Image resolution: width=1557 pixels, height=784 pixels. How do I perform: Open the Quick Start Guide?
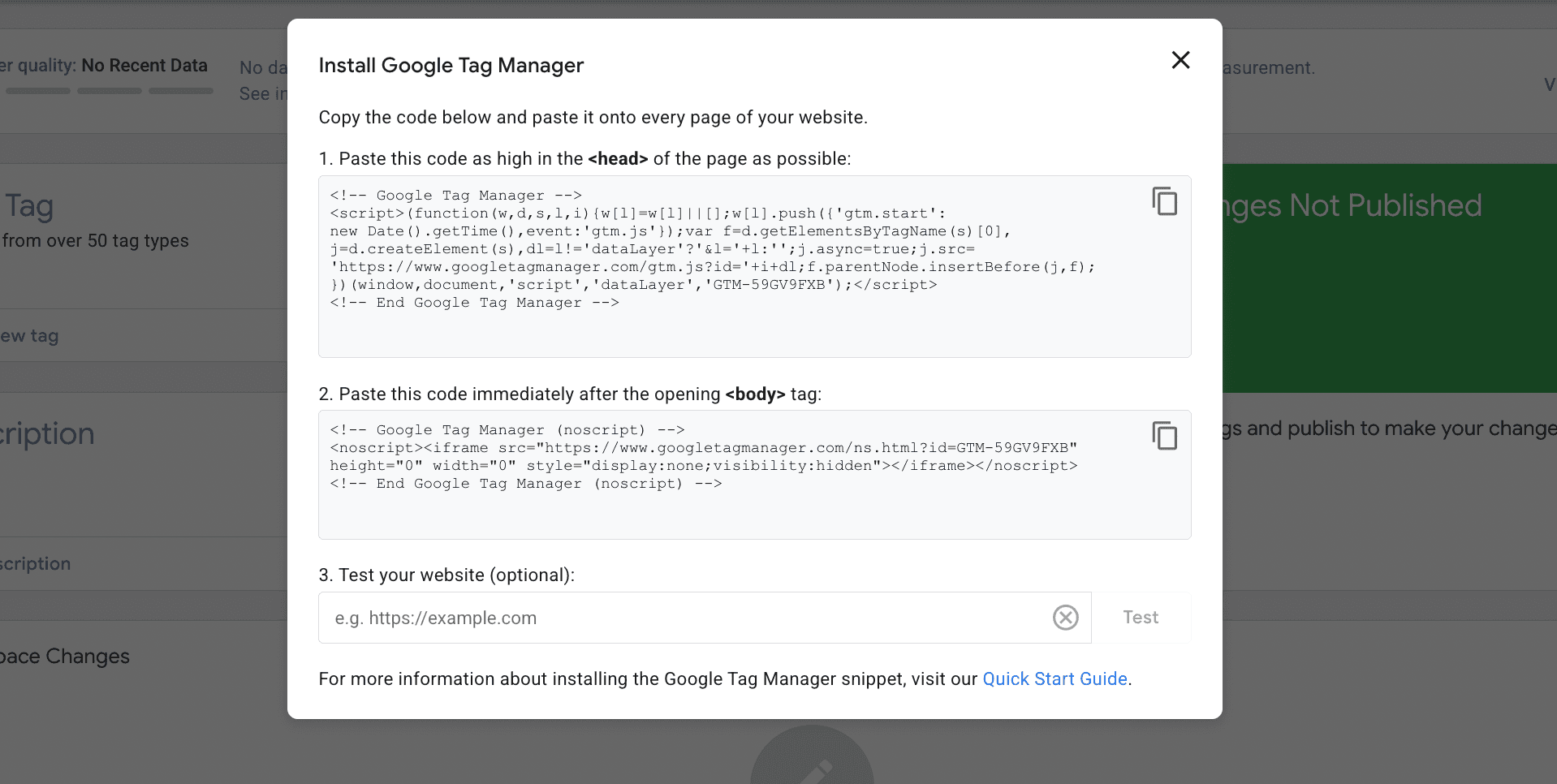pos(1055,678)
